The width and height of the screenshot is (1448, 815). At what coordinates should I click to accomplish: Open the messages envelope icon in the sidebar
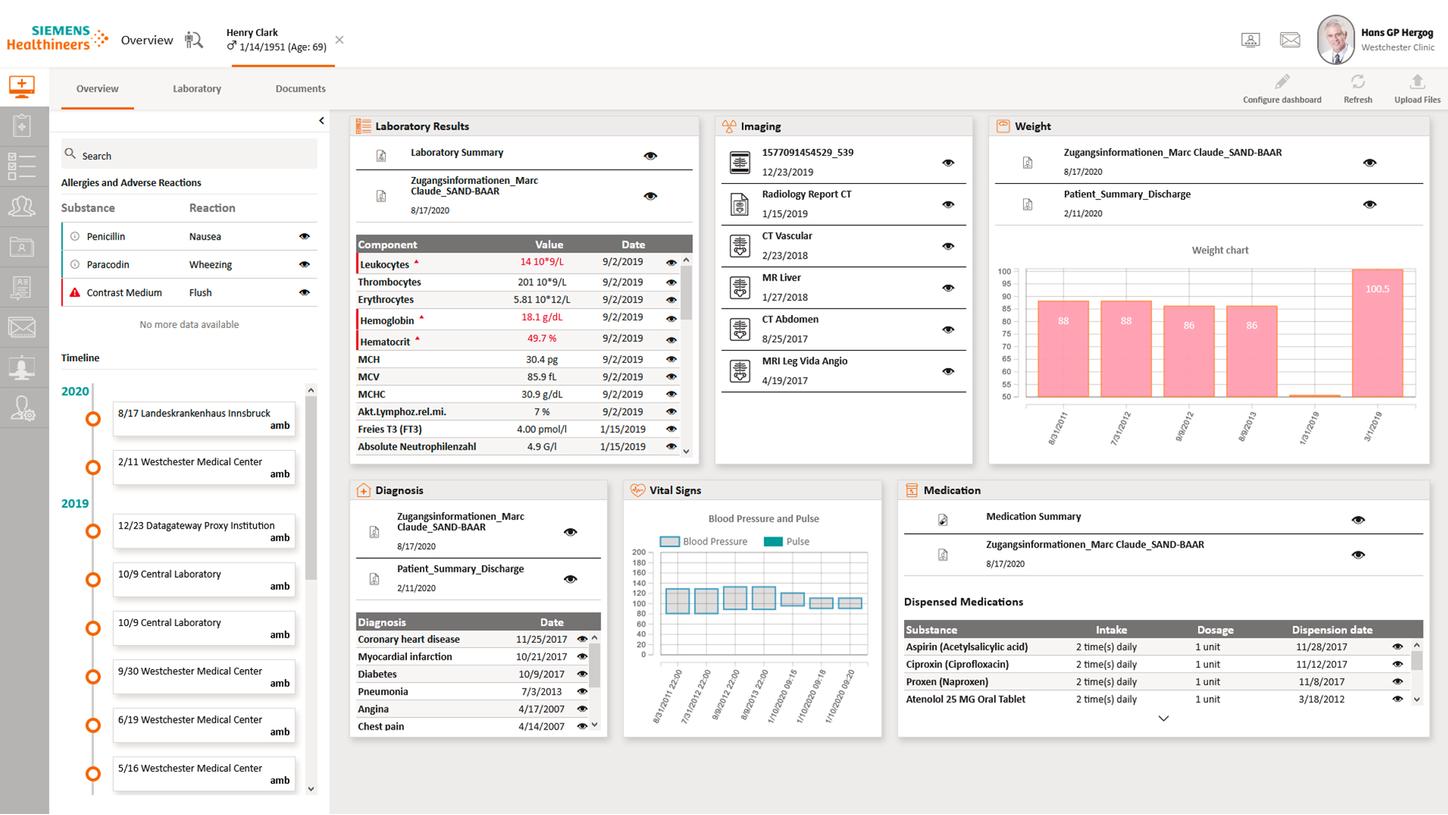22,327
